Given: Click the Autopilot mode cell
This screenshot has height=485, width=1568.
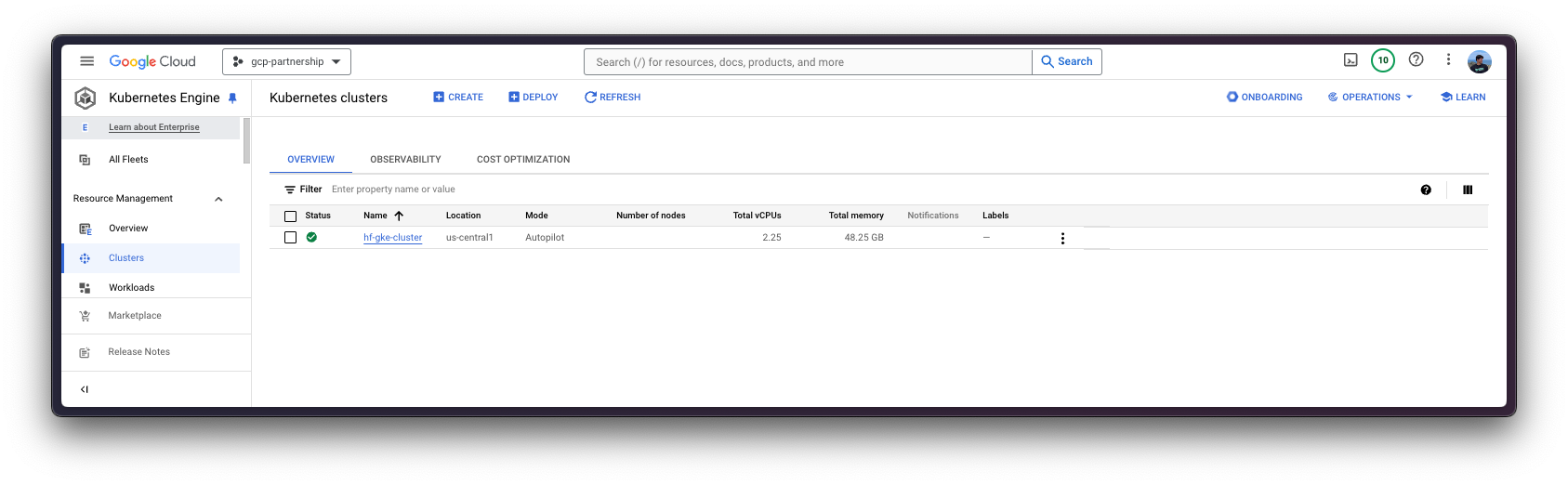Looking at the screenshot, I should [545, 238].
